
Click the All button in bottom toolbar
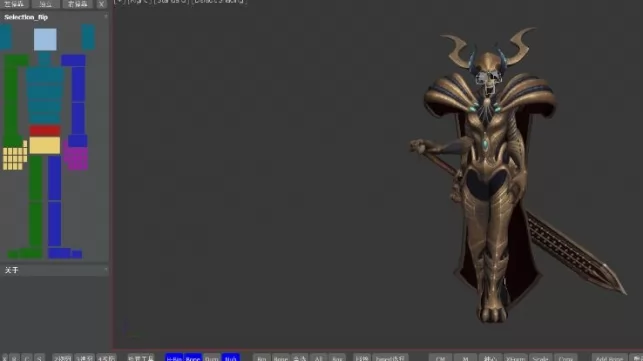coord(319,358)
